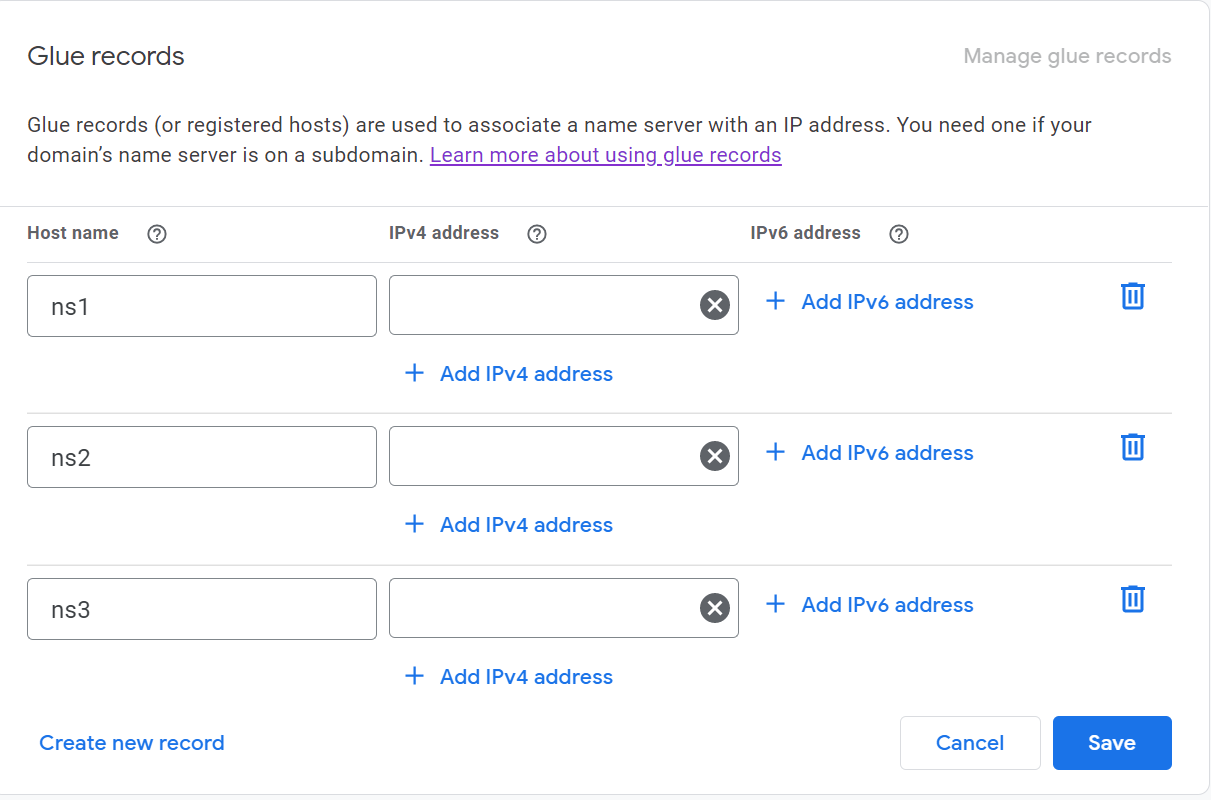Save the glue records

(x=1111, y=743)
